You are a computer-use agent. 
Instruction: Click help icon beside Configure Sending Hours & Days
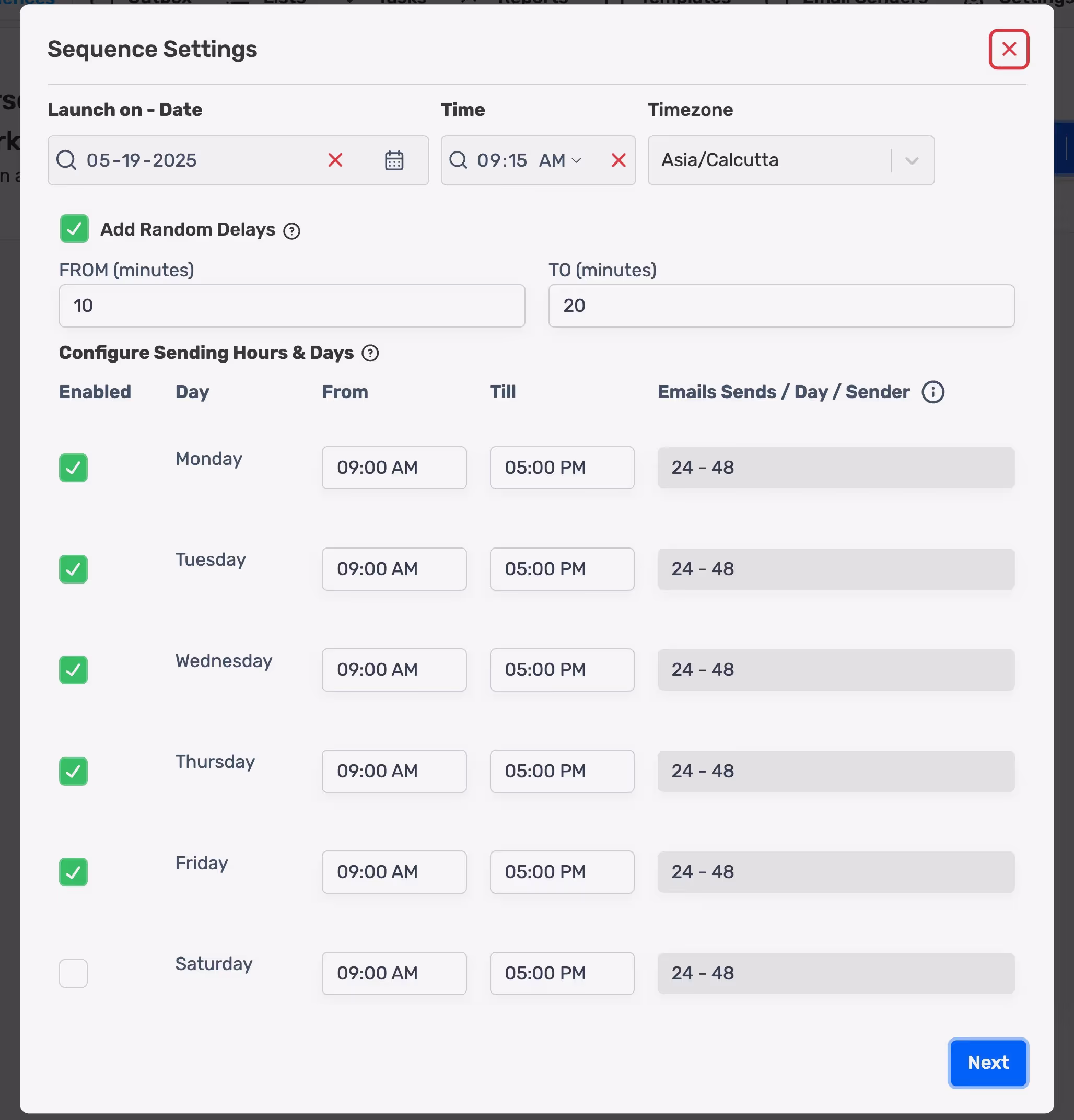point(370,353)
